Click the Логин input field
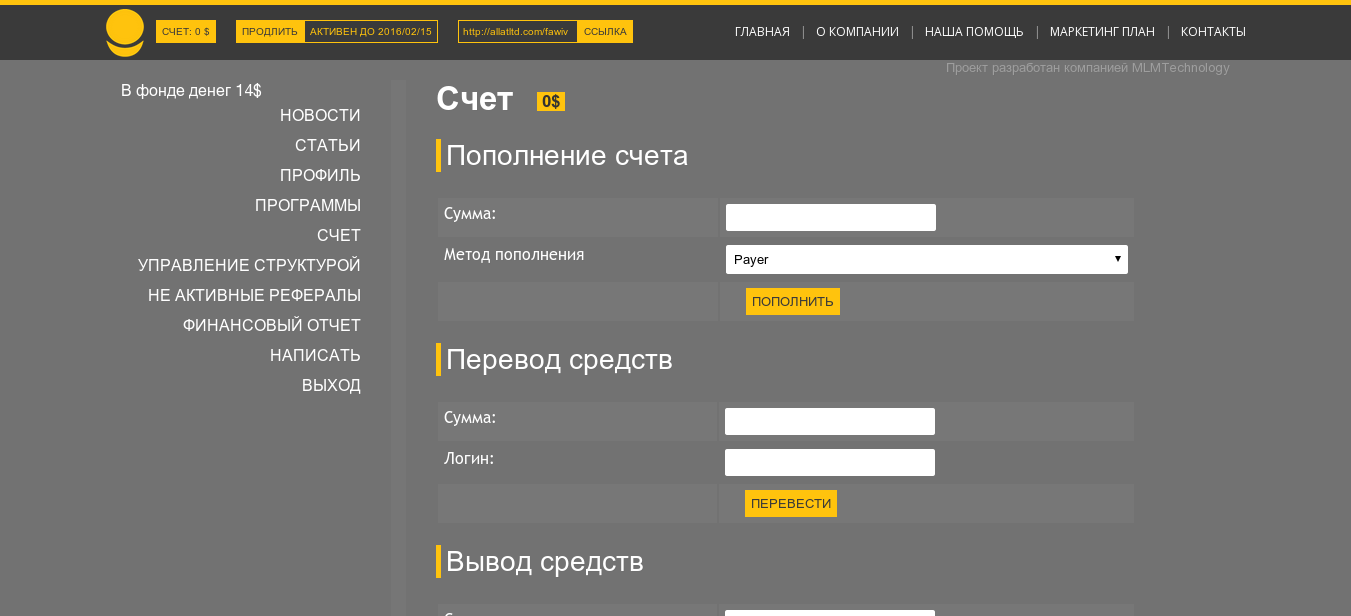The height and width of the screenshot is (616, 1351). click(x=830, y=462)
